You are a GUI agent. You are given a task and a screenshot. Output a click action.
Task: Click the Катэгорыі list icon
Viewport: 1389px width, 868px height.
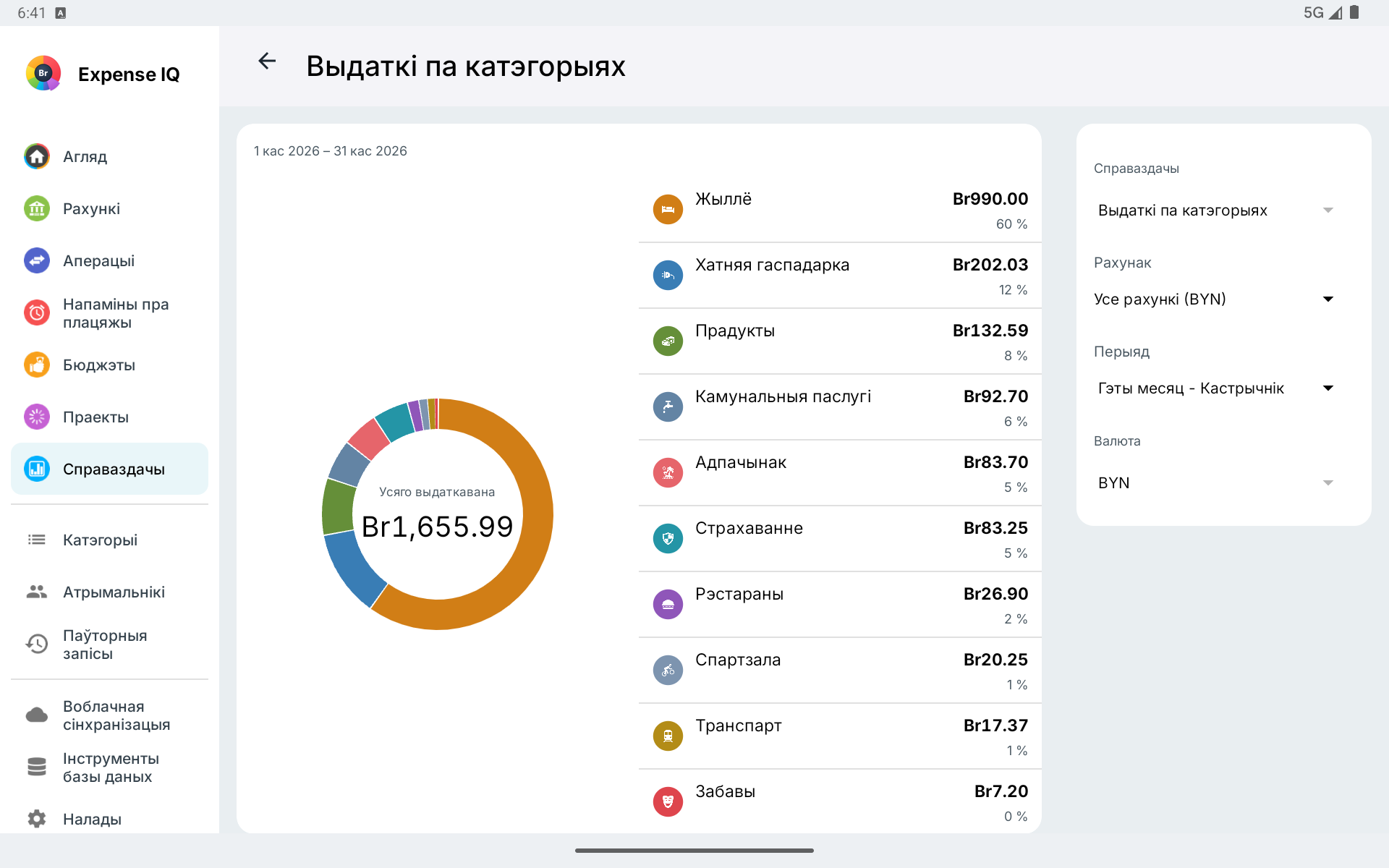click(x=37, y=540)
